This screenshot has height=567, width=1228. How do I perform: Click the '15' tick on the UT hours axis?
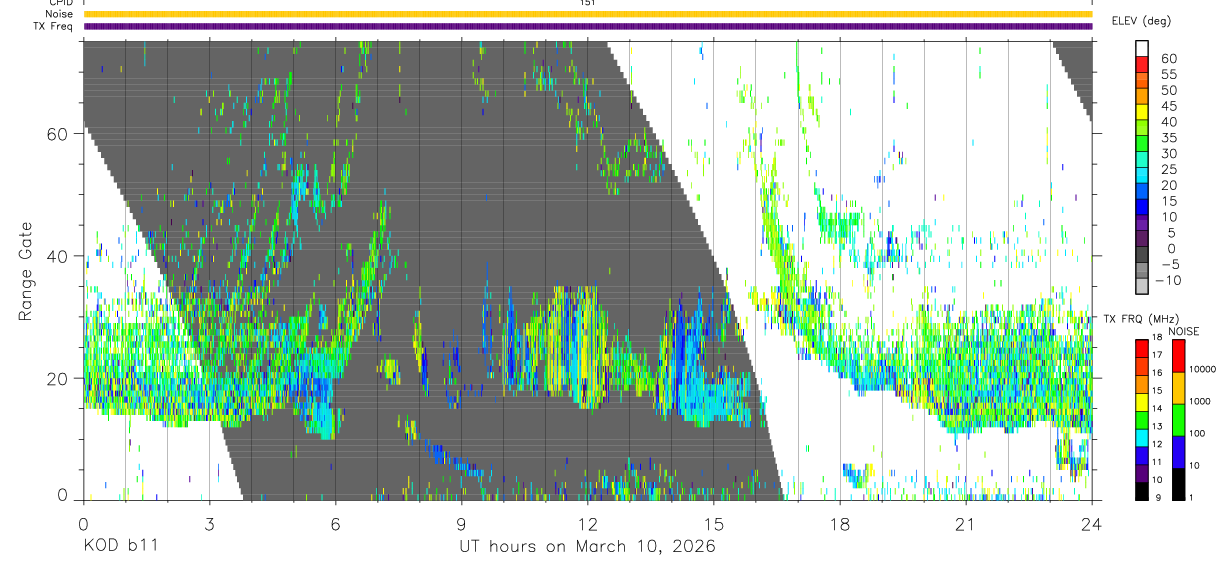(x=714, y=523)
